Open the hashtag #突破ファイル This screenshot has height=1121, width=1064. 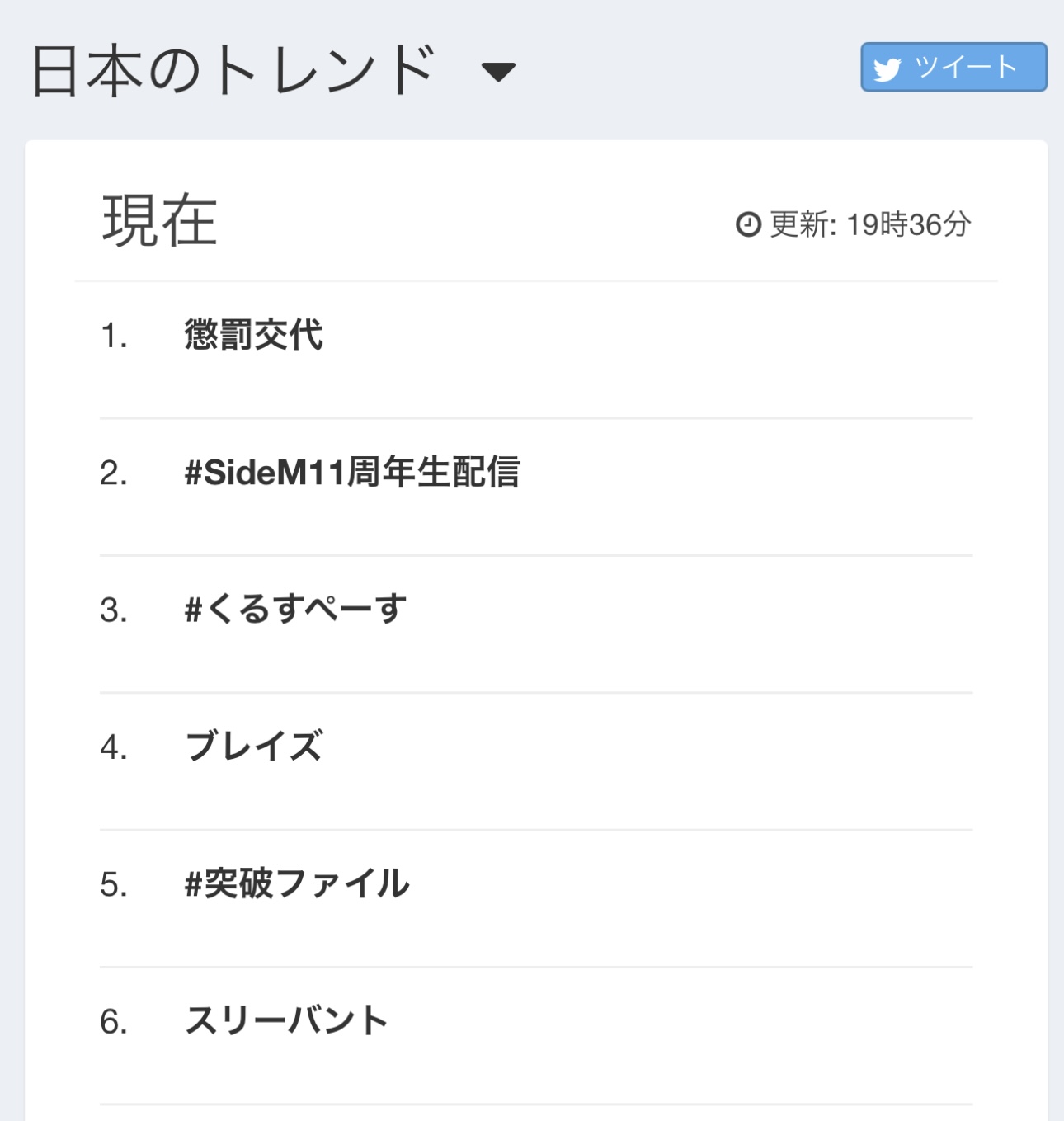(297, 883)
